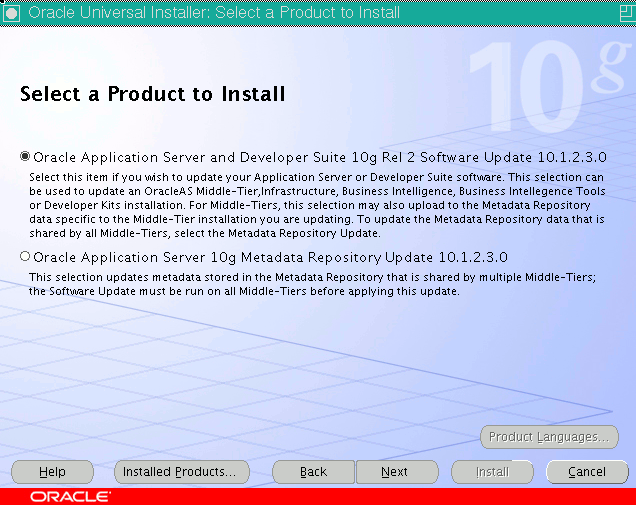Proceed with the Next button
636x505 pixels.
tap(397, 472)
